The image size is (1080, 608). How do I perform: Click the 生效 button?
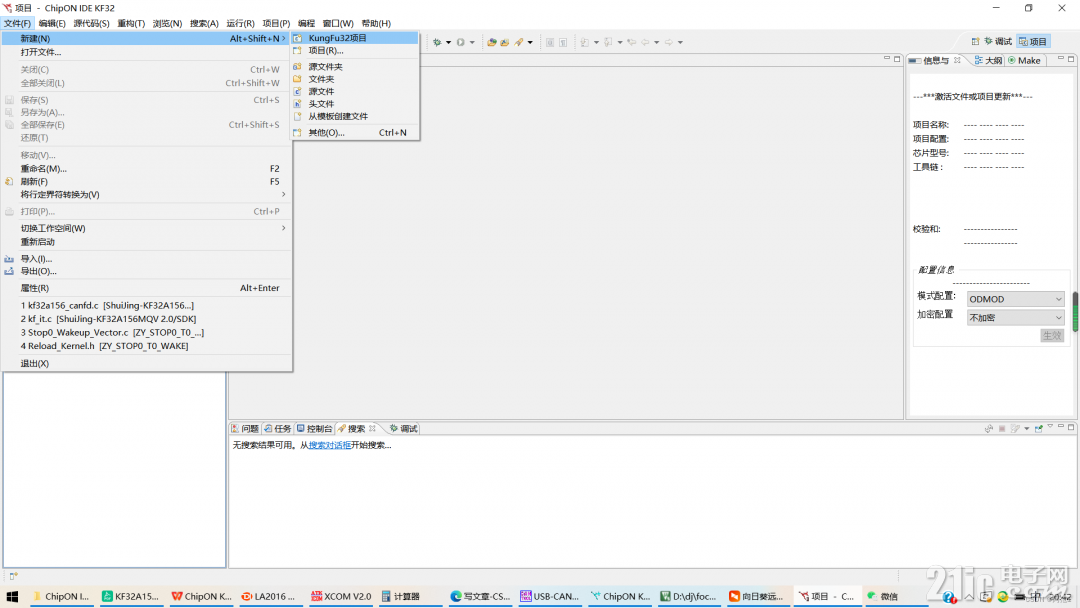(1052, 335)
